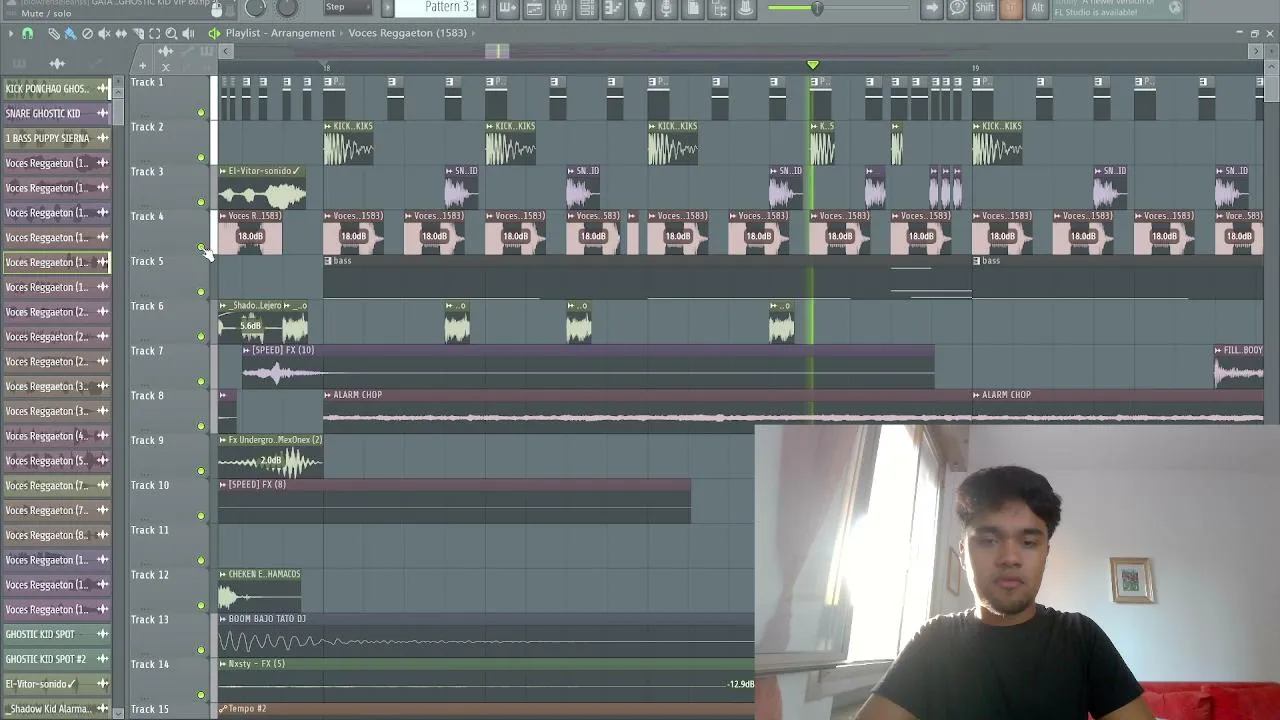
Task: Enable the magnet snap-to-grid tool
Action: (x=27, y=33)
